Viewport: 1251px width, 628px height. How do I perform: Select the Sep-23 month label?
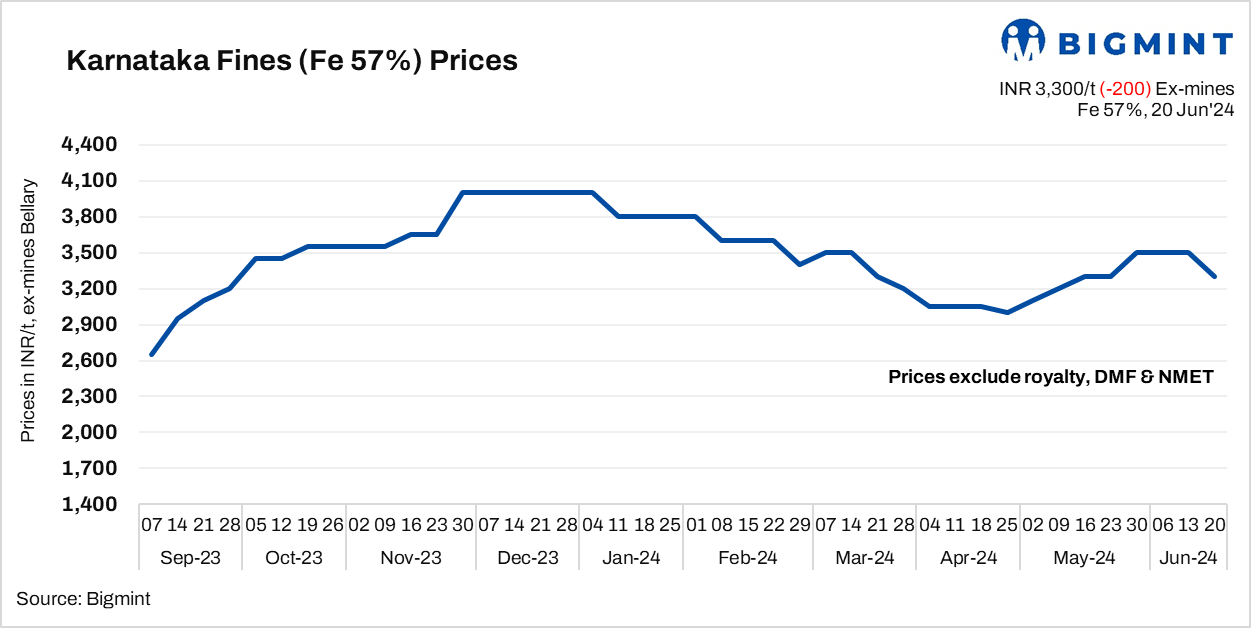[191, 558]
